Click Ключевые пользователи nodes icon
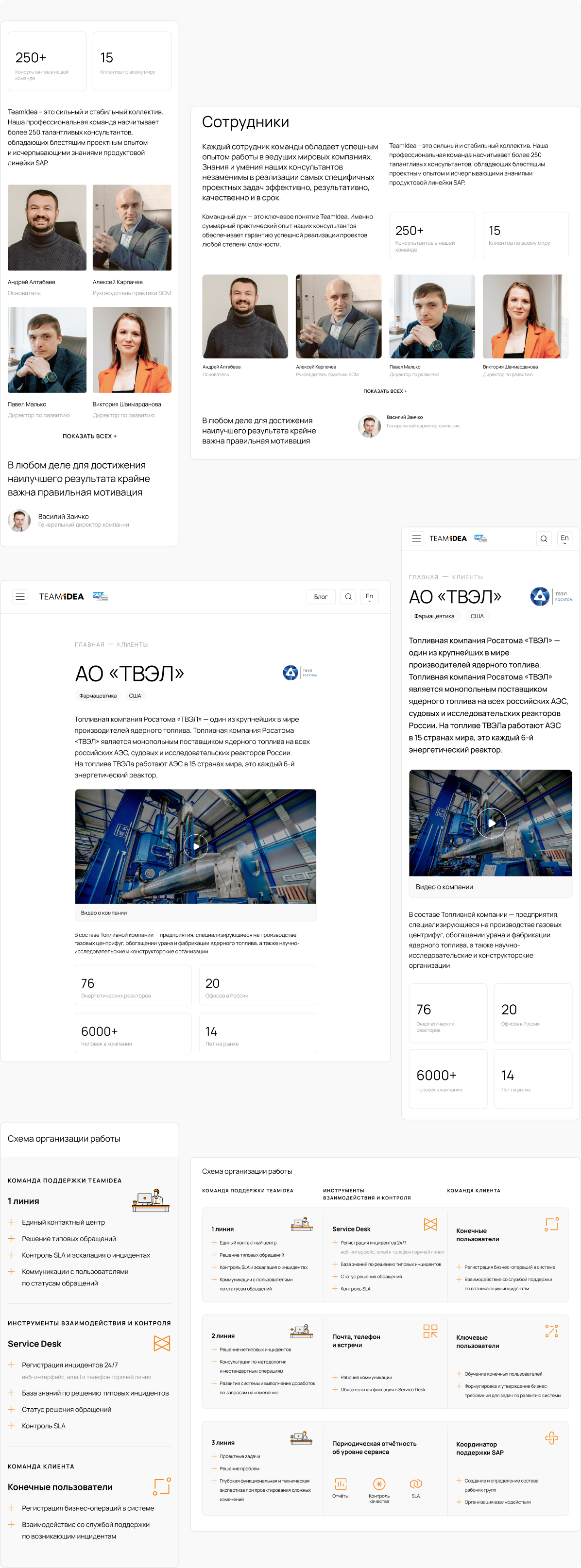581x1568 pixels. (552, 1331)
